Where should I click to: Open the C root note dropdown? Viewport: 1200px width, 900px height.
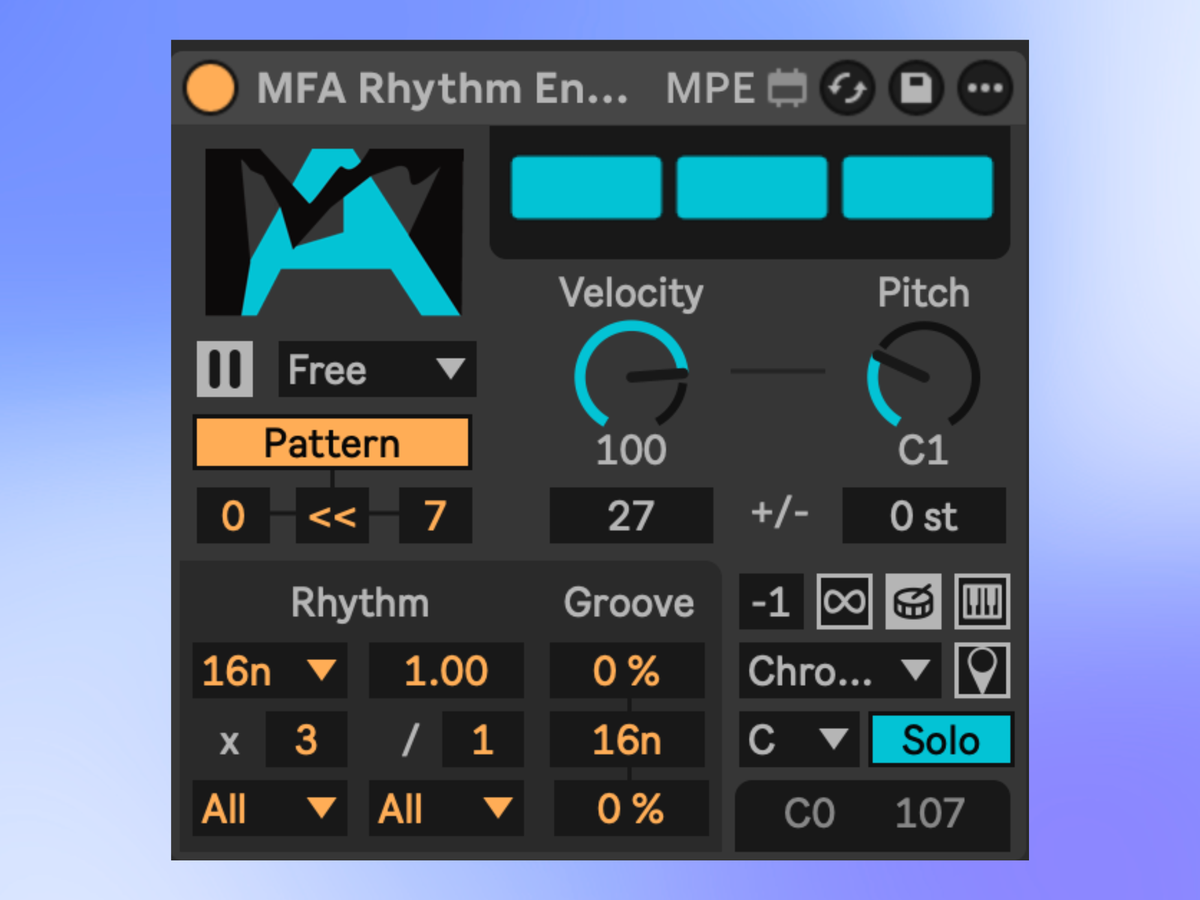pos(799,740)
